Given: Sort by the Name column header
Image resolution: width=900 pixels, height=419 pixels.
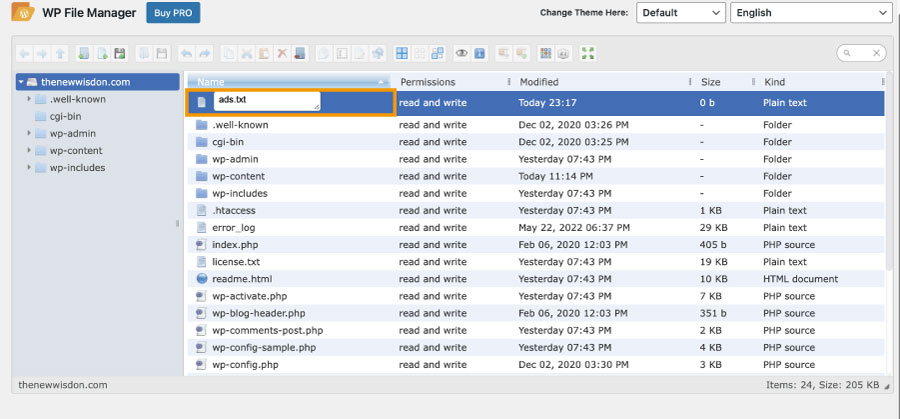Looking at the screenshot, I should click(x=288, y=82).
